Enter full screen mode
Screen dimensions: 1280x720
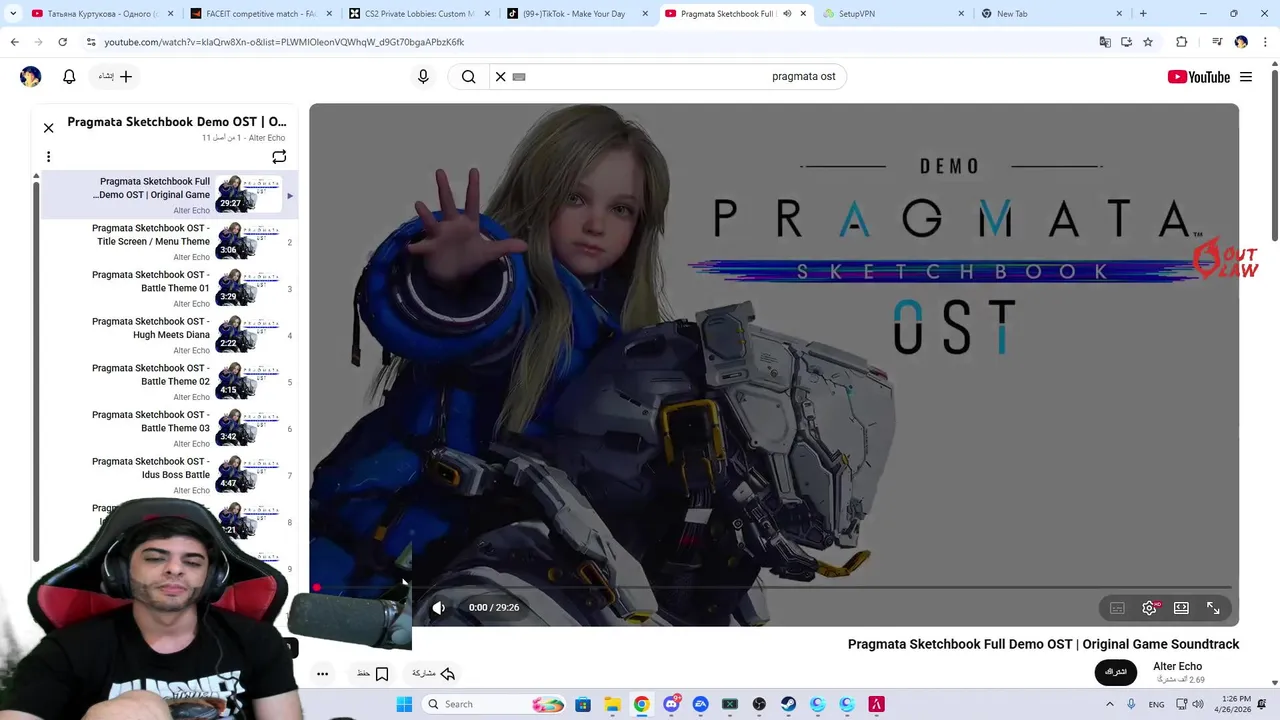pos(1213,608)
